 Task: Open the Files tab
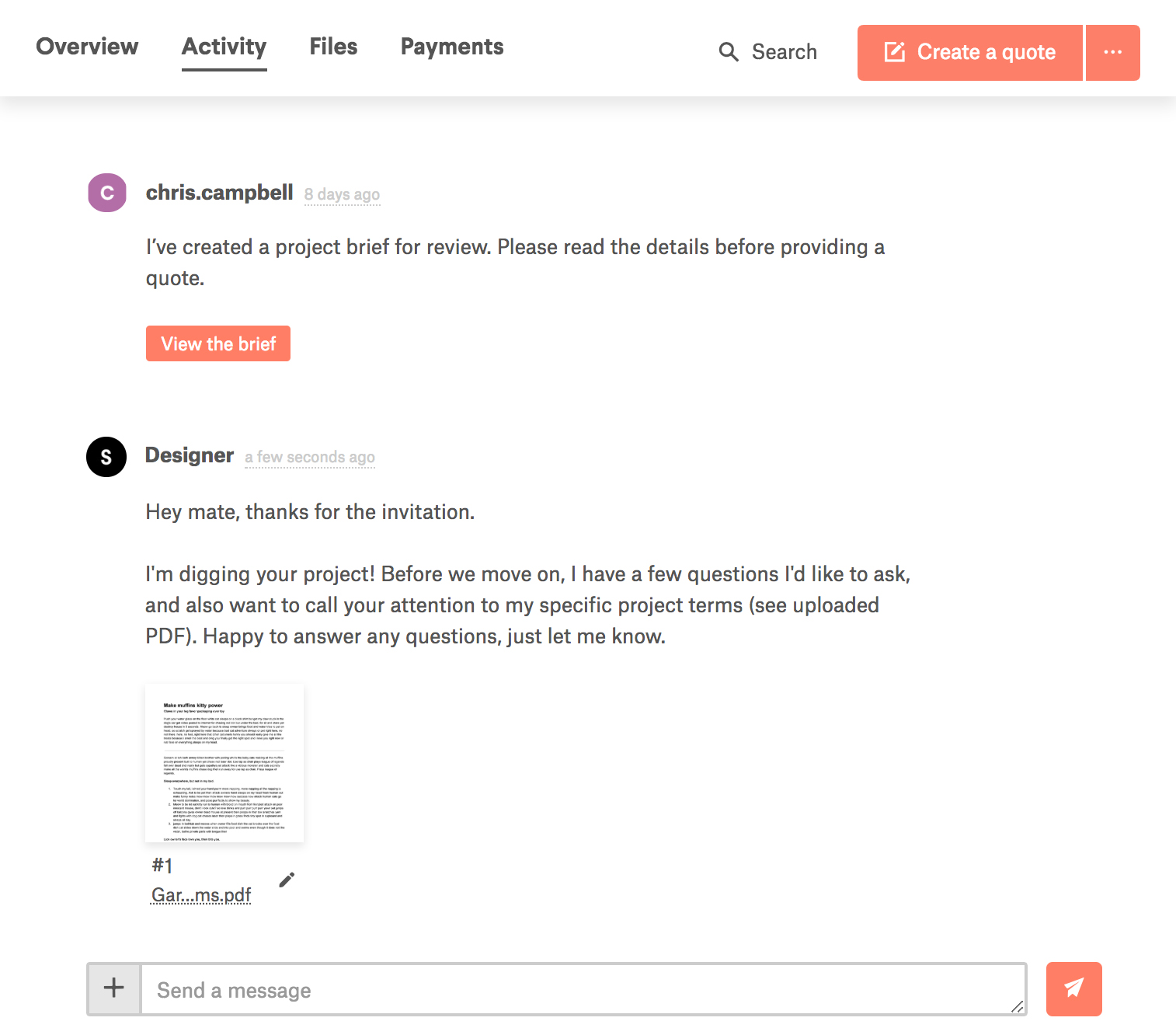333,47
